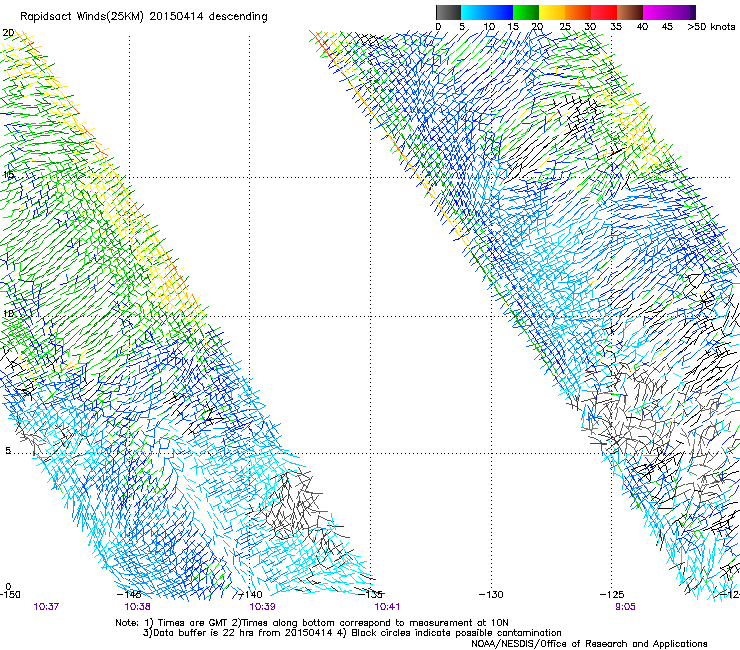Click the 'NOAA/NESDIS/Office of Research and Applications' credit
The height and width of the screenshot is (650, 740).
tap(589, 644)
